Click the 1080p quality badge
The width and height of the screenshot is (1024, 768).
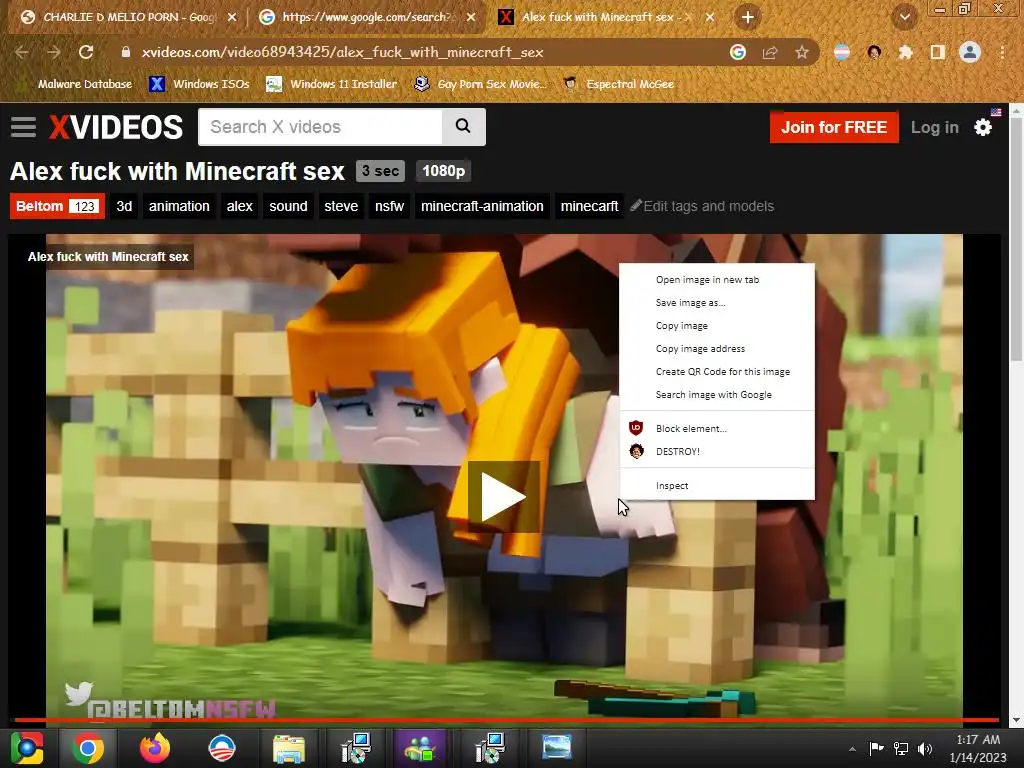pos(443,171)
